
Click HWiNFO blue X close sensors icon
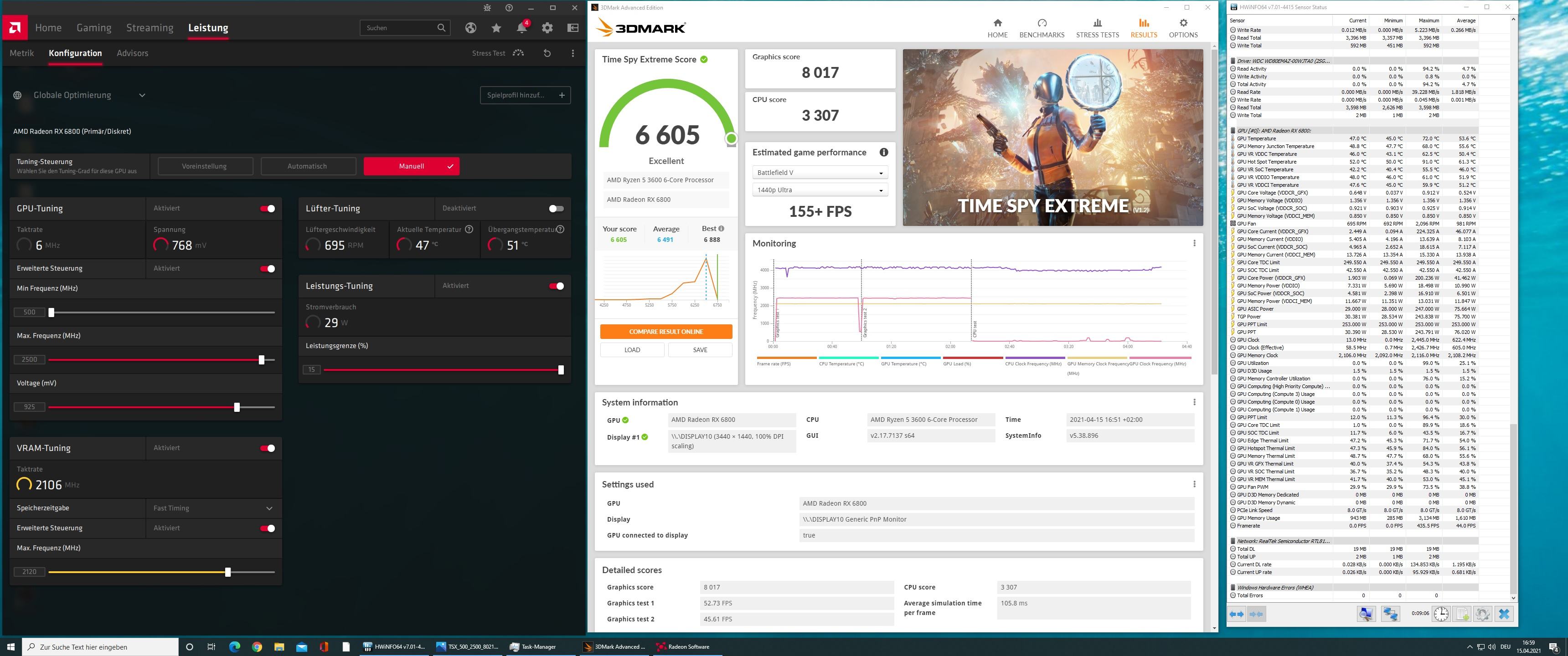pyautogui.click(x=1504, y=614)
